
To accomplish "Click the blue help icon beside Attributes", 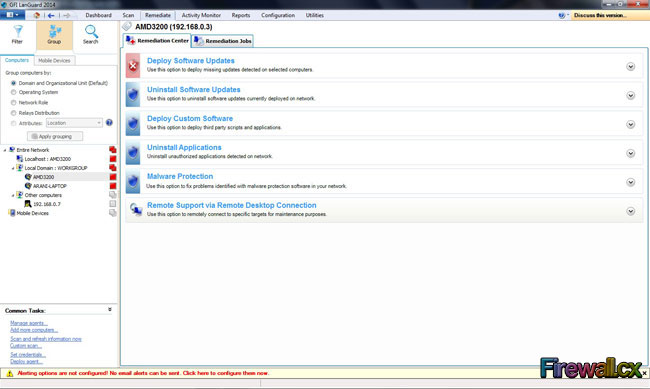I will pyautogui.click(x=109, y=123).
